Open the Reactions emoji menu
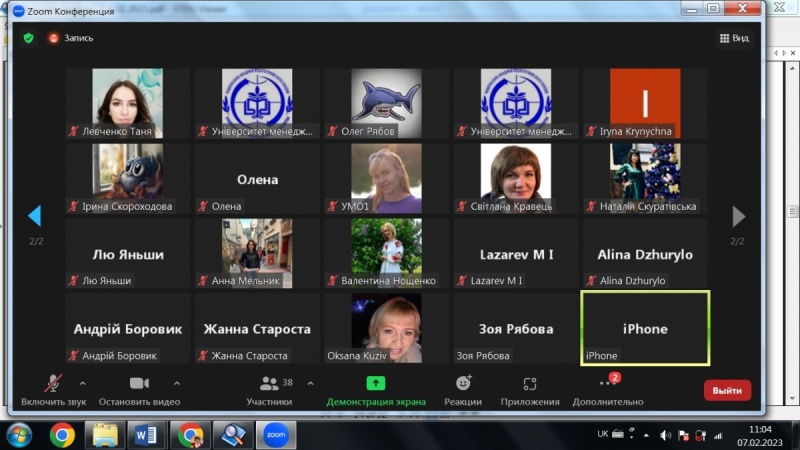 (x=463, y=388)
